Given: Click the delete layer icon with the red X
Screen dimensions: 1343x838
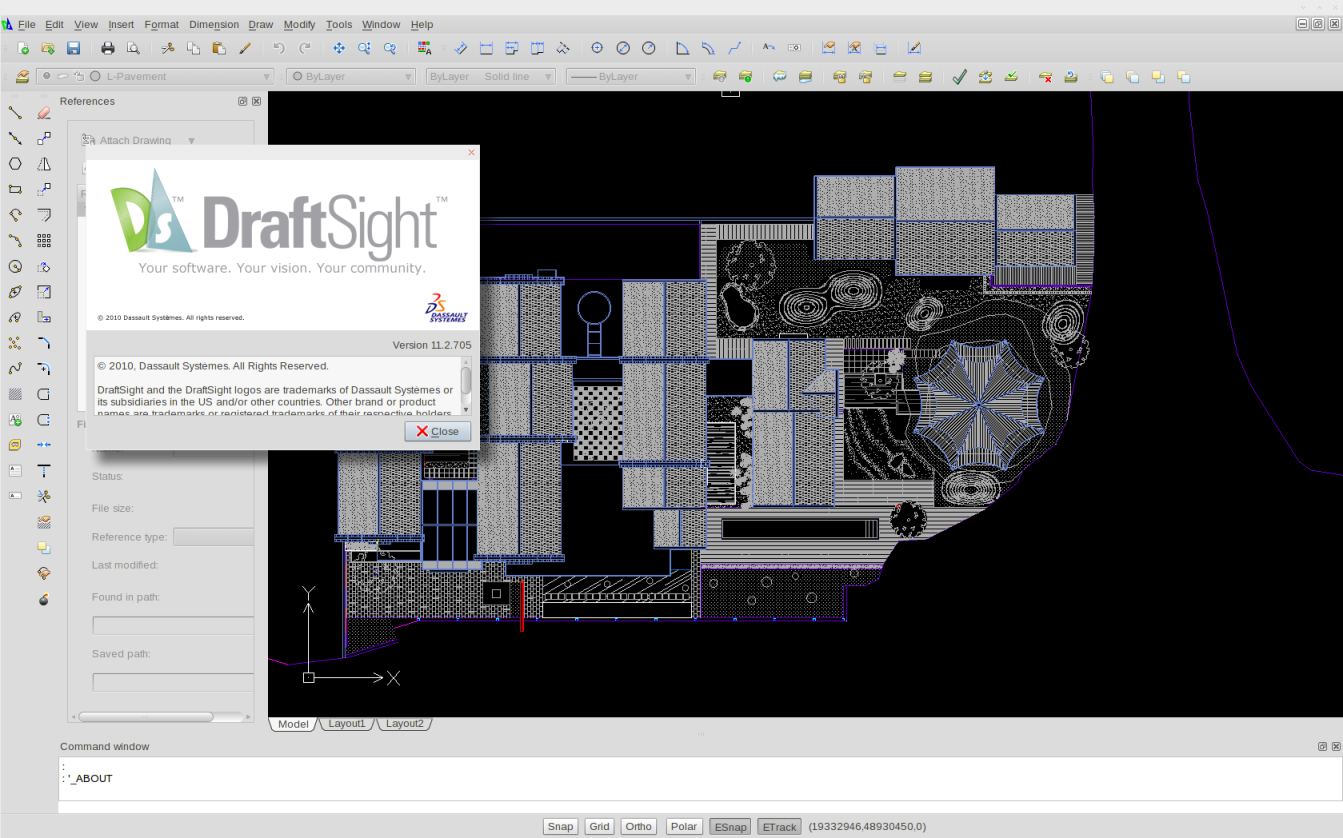Looking at the screenshot, I should coord(1045,76).
